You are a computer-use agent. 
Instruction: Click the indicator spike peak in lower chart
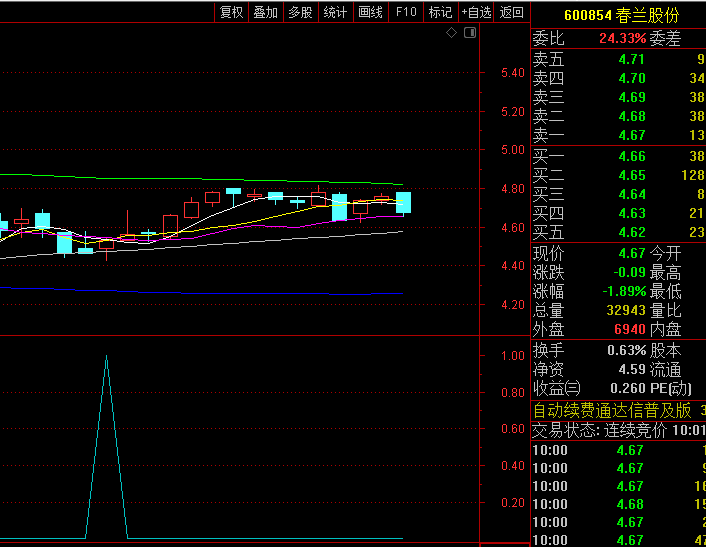click(106, 357)
